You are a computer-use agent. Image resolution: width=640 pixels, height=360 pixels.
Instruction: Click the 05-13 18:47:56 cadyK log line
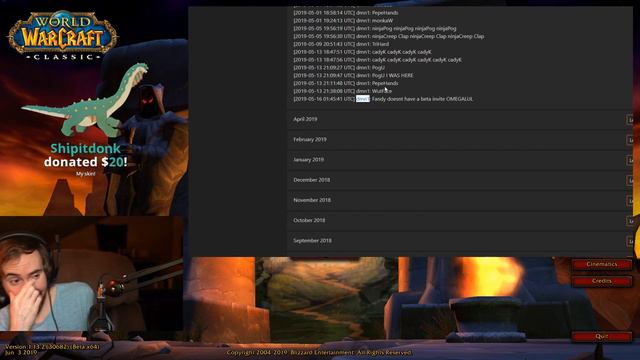(377, 60)
